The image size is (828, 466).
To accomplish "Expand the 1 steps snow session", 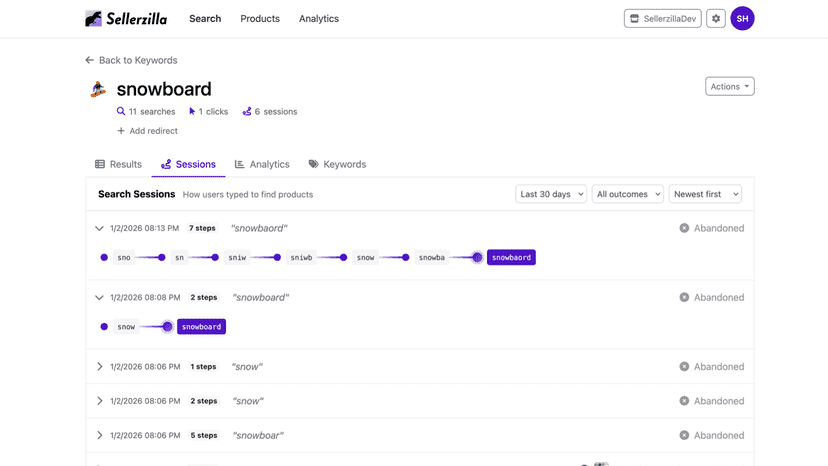I will [x=99, y=367].
